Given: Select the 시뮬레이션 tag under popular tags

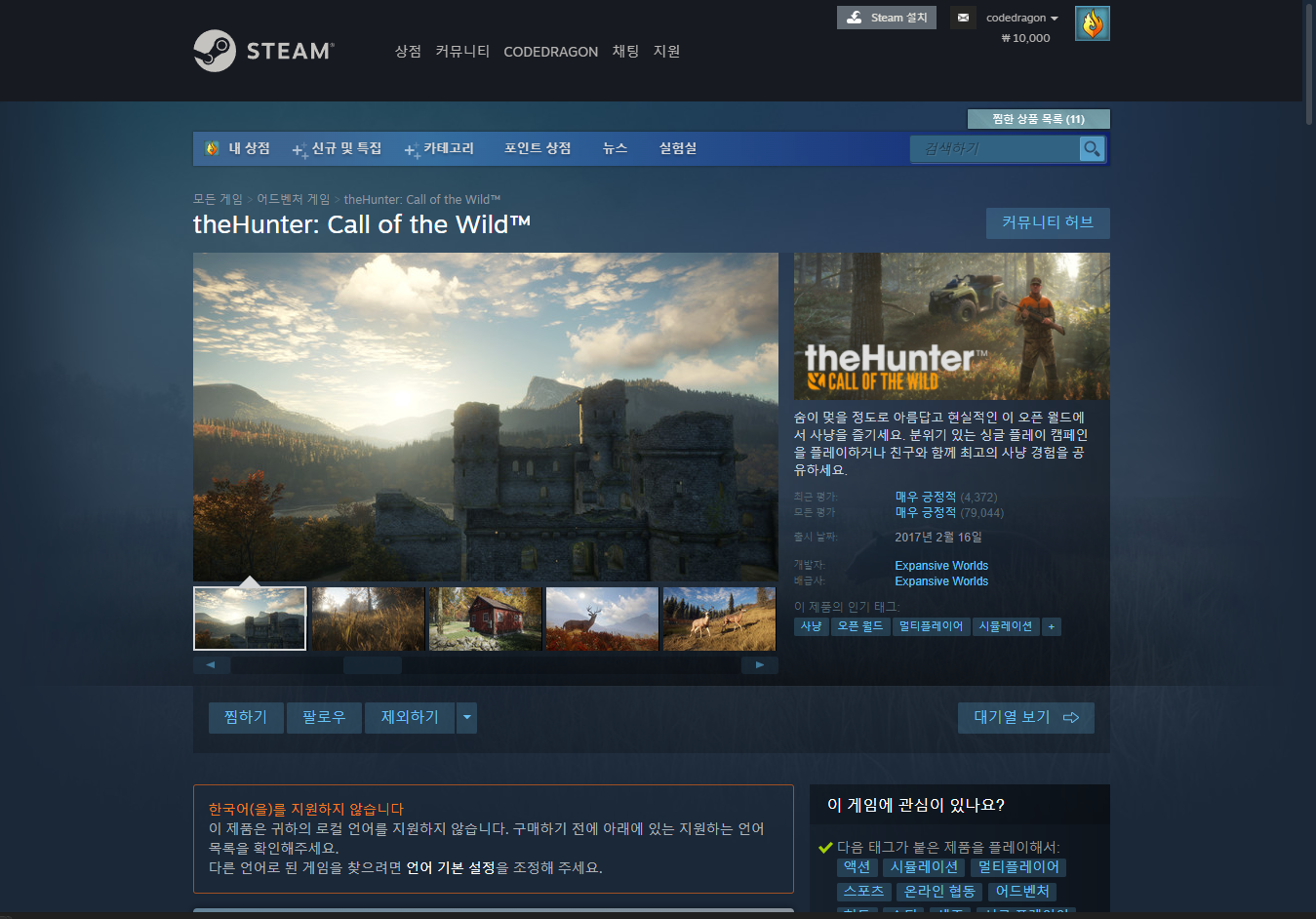Looking at the screenshot, I should 1005,626.
